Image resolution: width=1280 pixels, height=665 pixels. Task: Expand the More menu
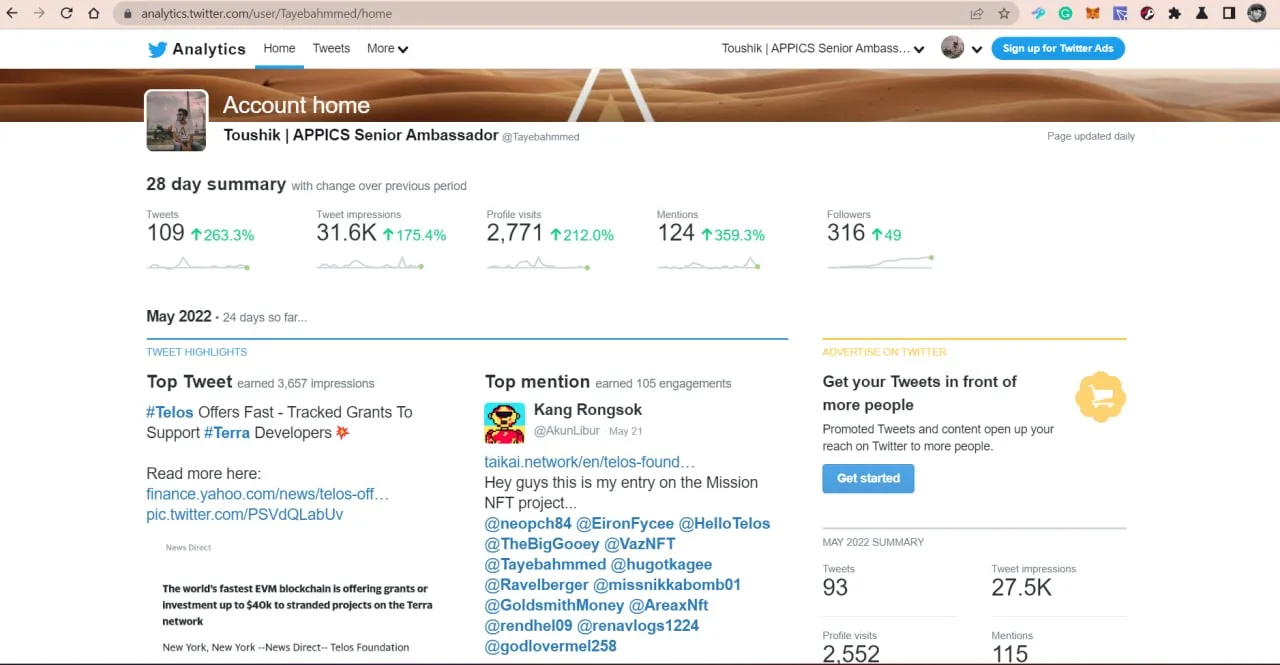387,48
